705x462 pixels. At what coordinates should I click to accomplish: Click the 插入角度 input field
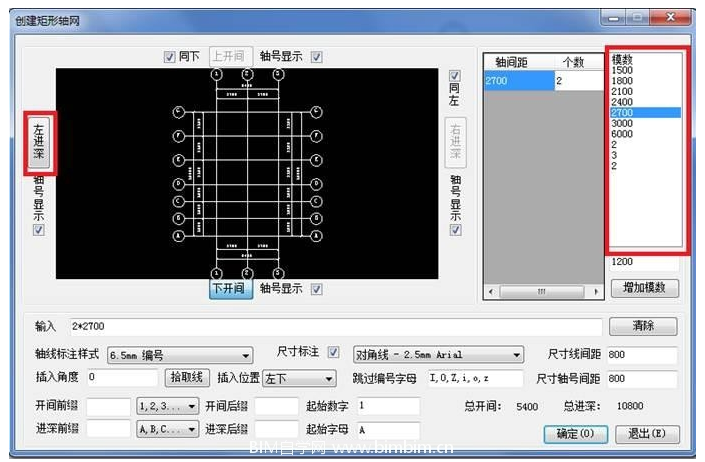pyautogui.click(x=122, y=378)
